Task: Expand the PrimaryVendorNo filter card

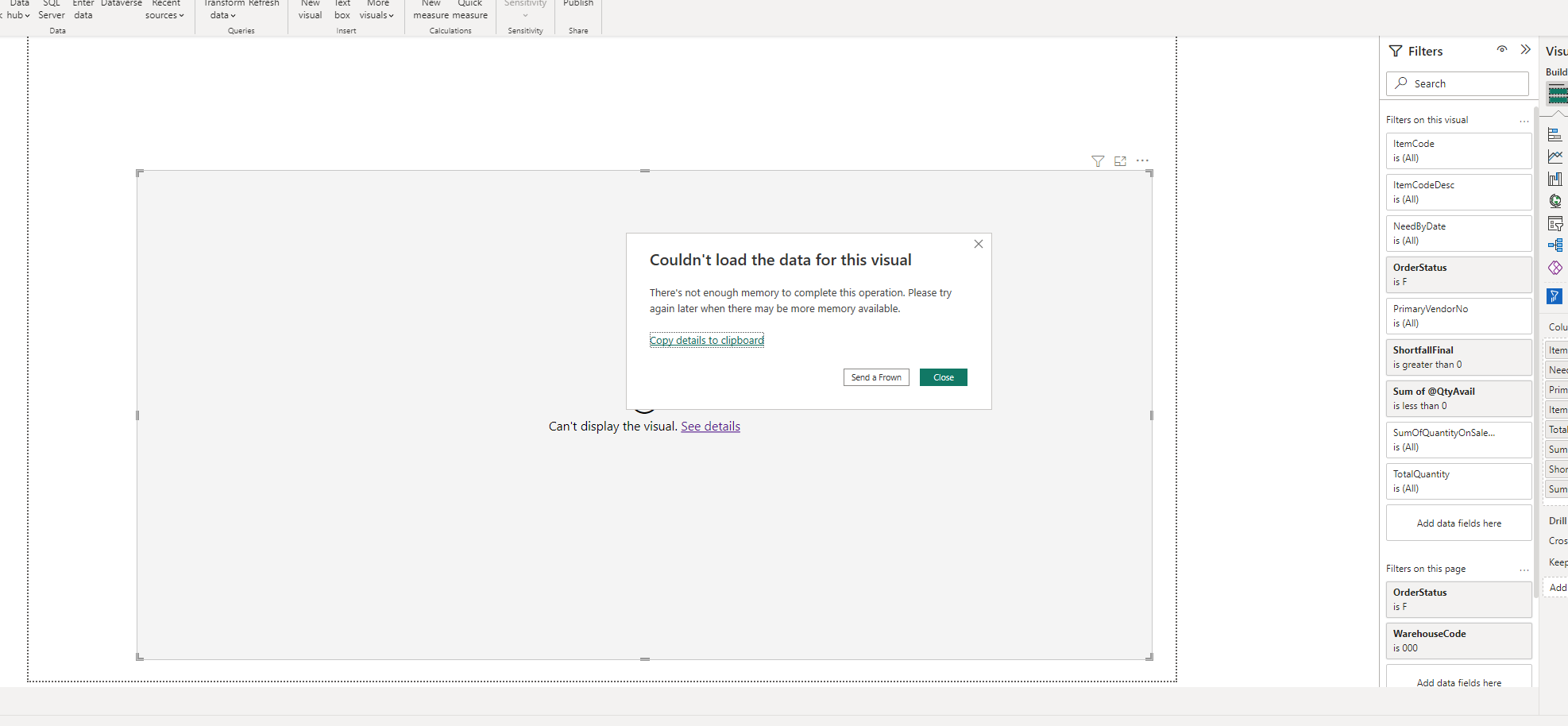Action: [x=1458, y=316]
